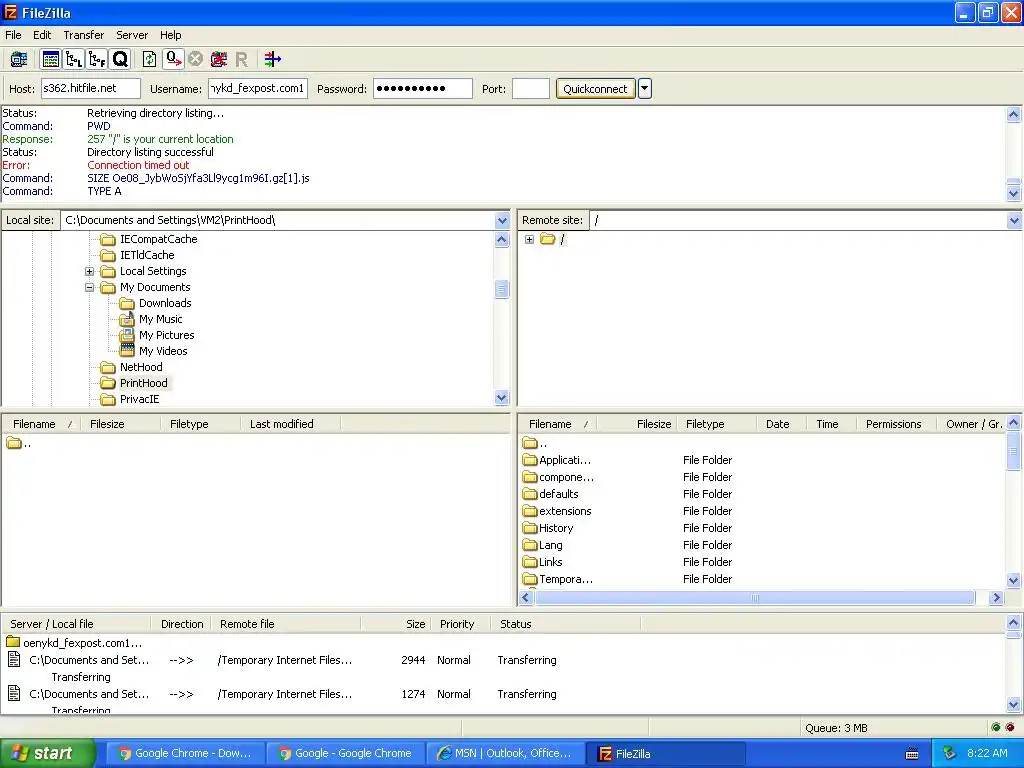Viewport: 1024px width, 768px height.
Task: Click scroll down arrow of local tree
Action: (502, 397)
